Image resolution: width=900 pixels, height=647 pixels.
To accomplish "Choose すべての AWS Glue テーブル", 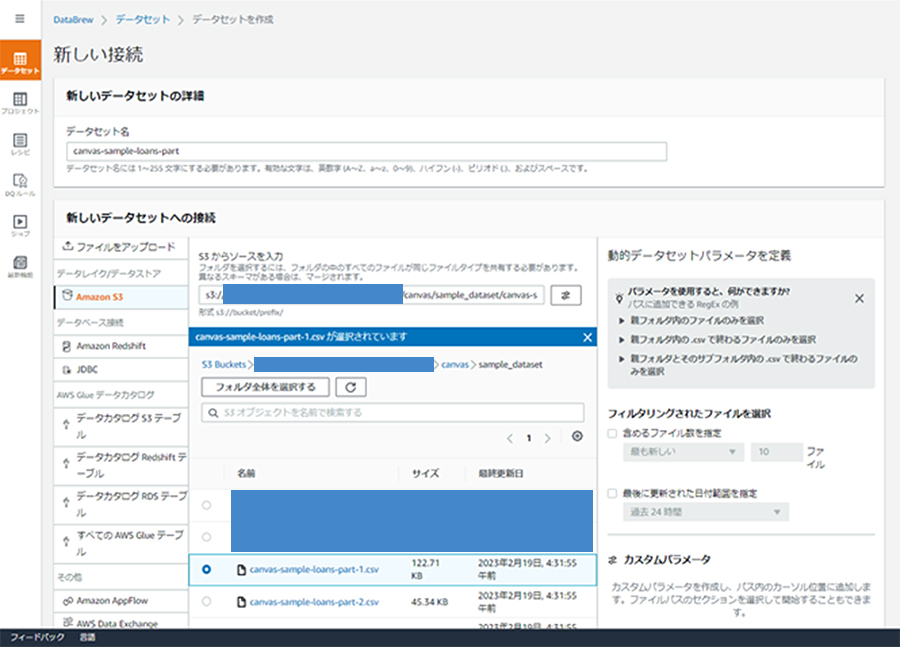I will coord(121,543).
